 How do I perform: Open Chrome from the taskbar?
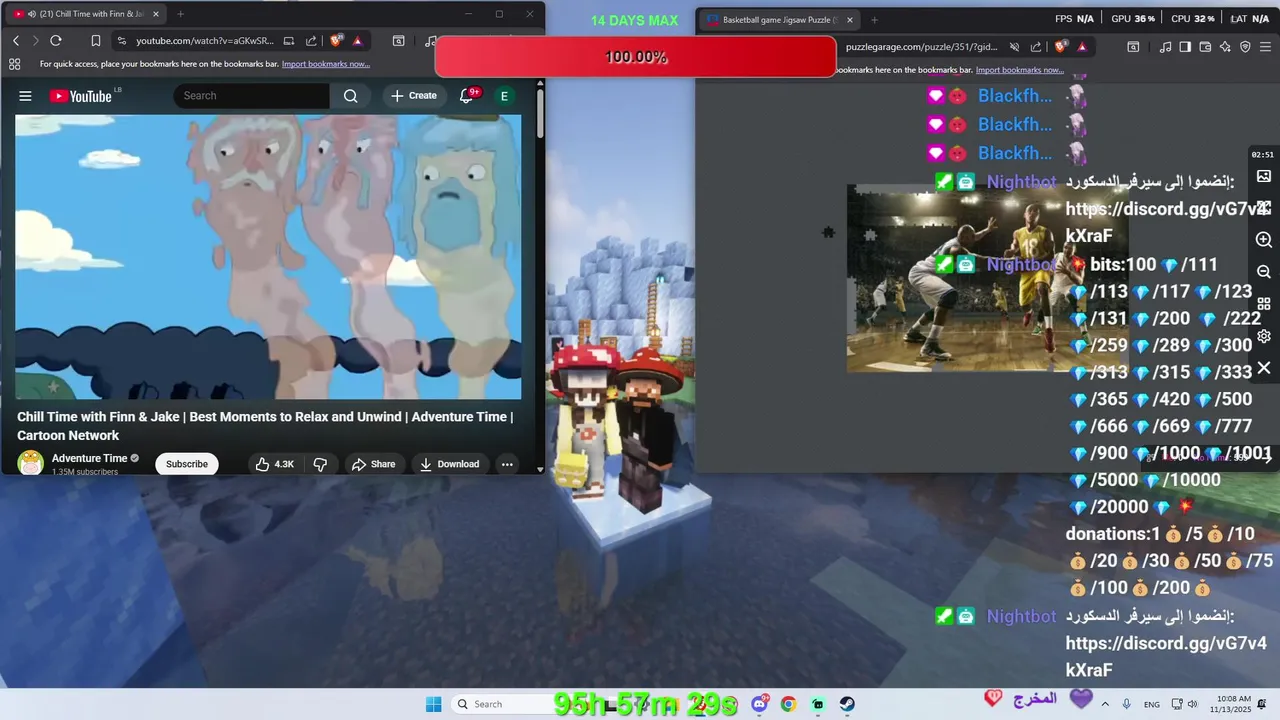[788, 704]
